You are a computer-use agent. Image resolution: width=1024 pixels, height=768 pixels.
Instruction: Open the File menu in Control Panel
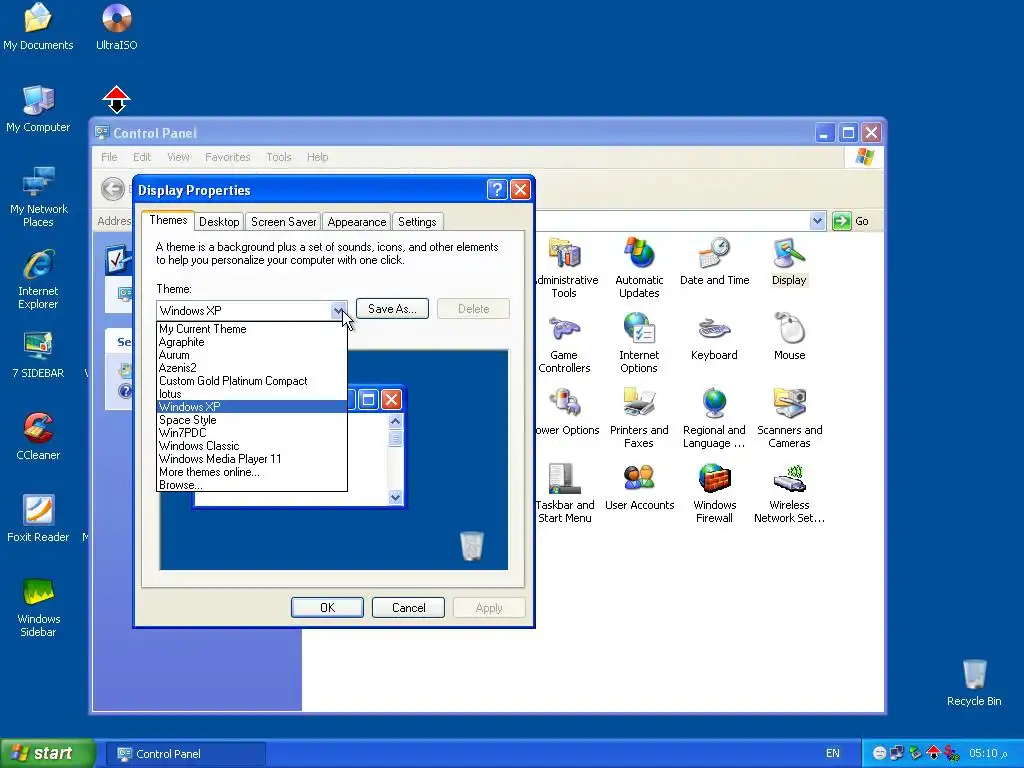[x=109, y=157]
